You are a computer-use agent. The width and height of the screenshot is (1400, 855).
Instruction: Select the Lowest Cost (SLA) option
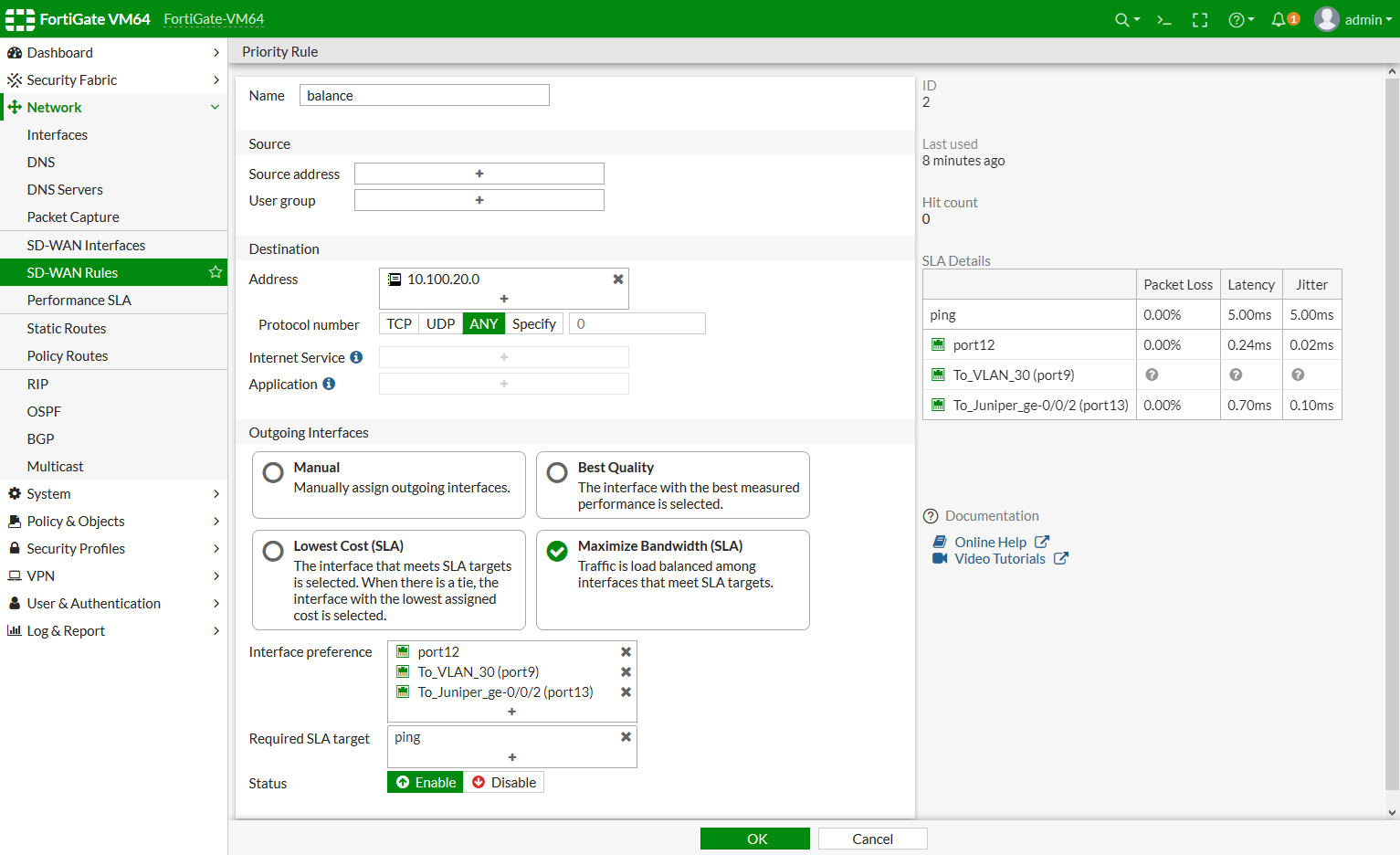tap(389, 580)
